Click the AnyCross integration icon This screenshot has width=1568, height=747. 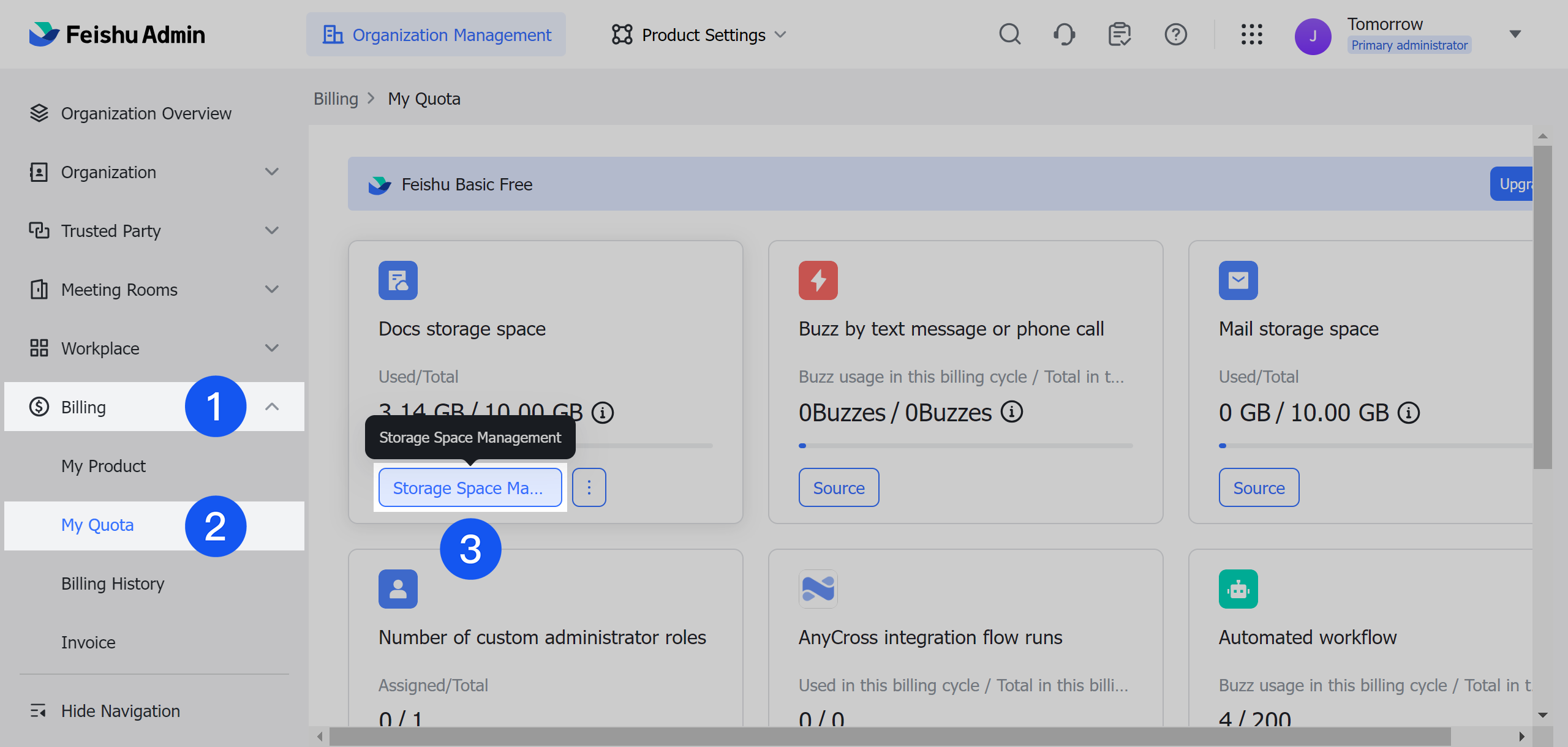point(818,589)
